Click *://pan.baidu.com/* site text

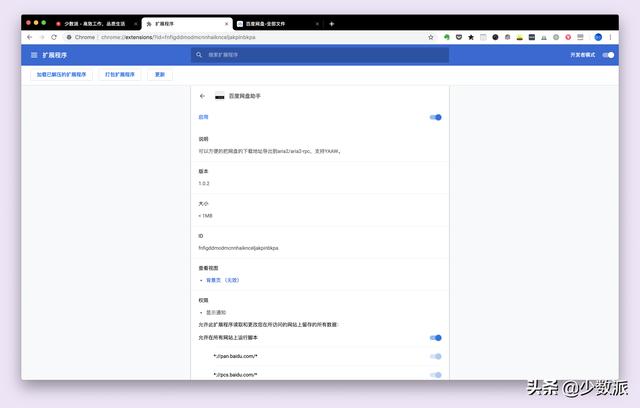235,356
